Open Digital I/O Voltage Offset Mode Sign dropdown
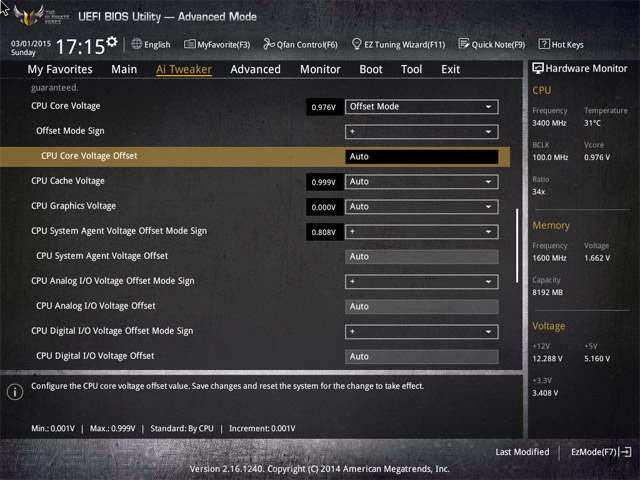This screenshot has height=480, width=640. coord(422,331)
